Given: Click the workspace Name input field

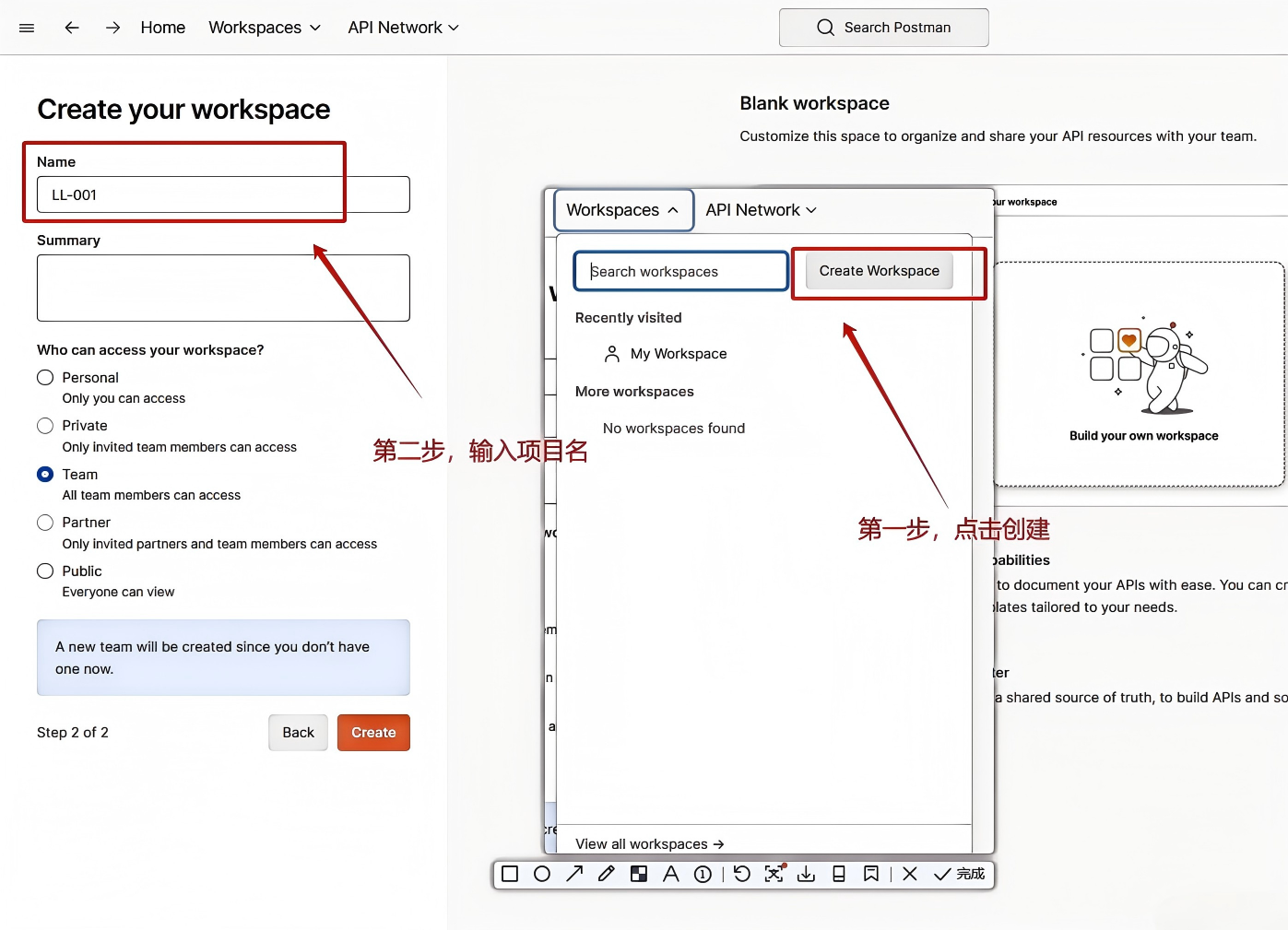Looking at the screenshot, I should [x=223, y=194].
